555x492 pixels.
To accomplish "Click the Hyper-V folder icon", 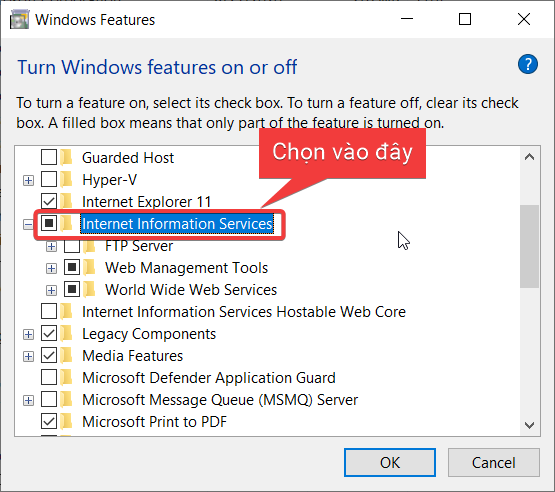I will tap(66, 179).
